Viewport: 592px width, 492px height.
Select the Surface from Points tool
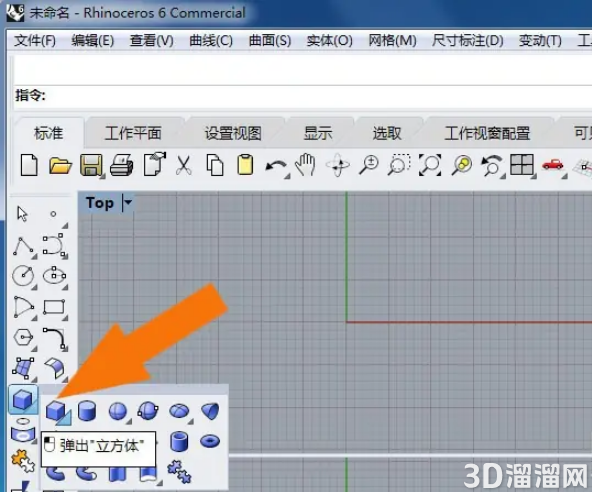tap(23, 368)
